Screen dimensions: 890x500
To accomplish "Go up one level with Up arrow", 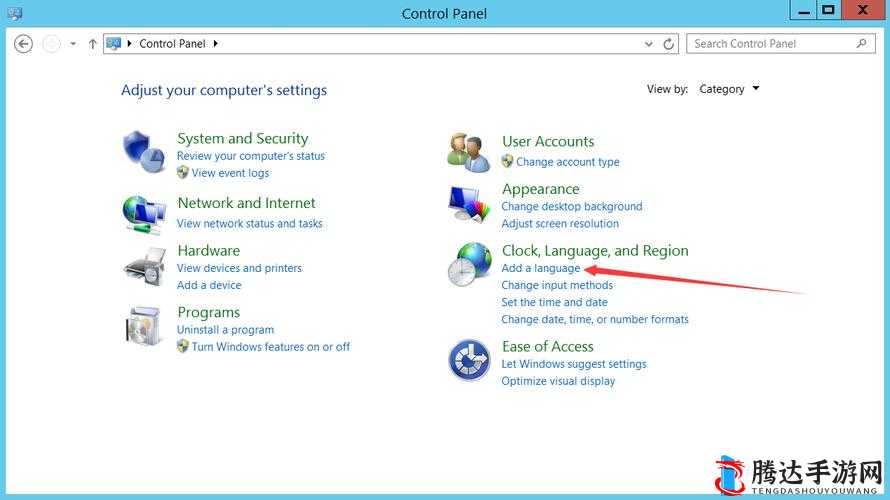I will (93, 44).
